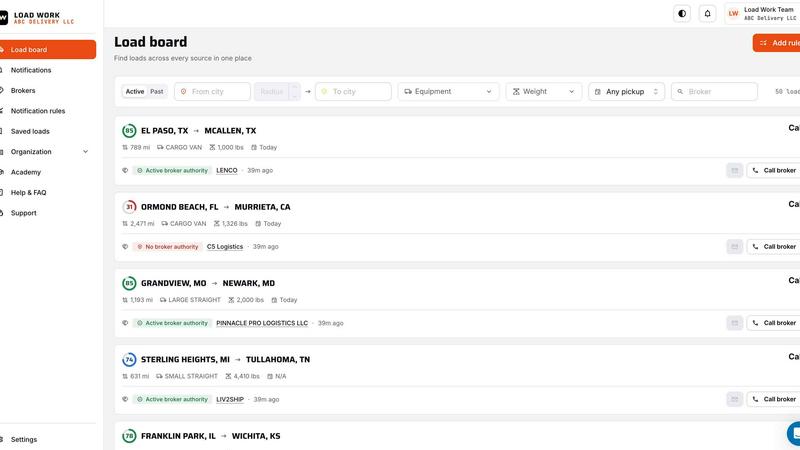
Task: Open C5 Logistics broker link
Action: tap(224, 246)
